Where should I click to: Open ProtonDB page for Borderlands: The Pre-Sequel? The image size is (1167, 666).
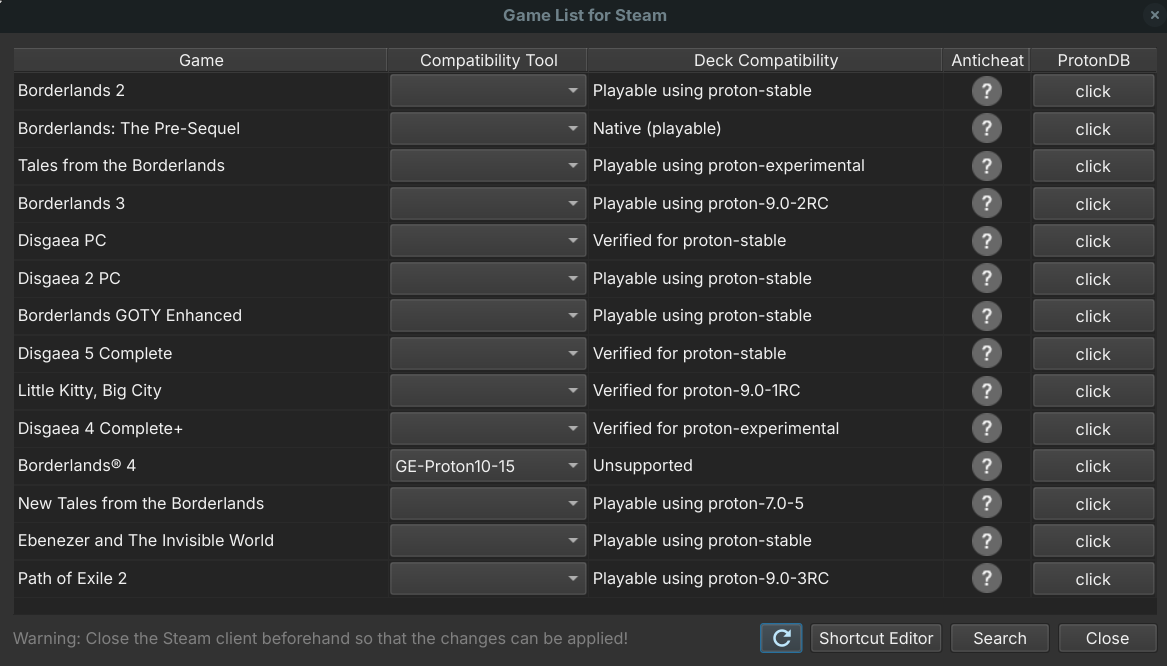1092,129
